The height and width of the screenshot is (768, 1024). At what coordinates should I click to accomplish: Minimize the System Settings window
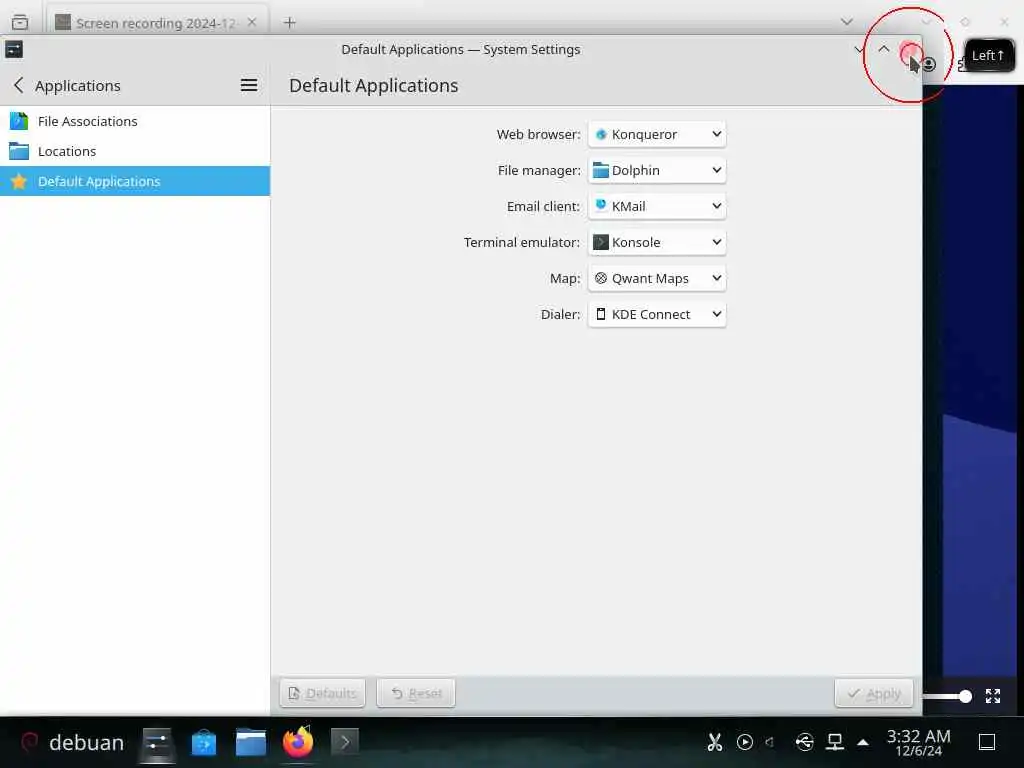(x=859, y=50)
